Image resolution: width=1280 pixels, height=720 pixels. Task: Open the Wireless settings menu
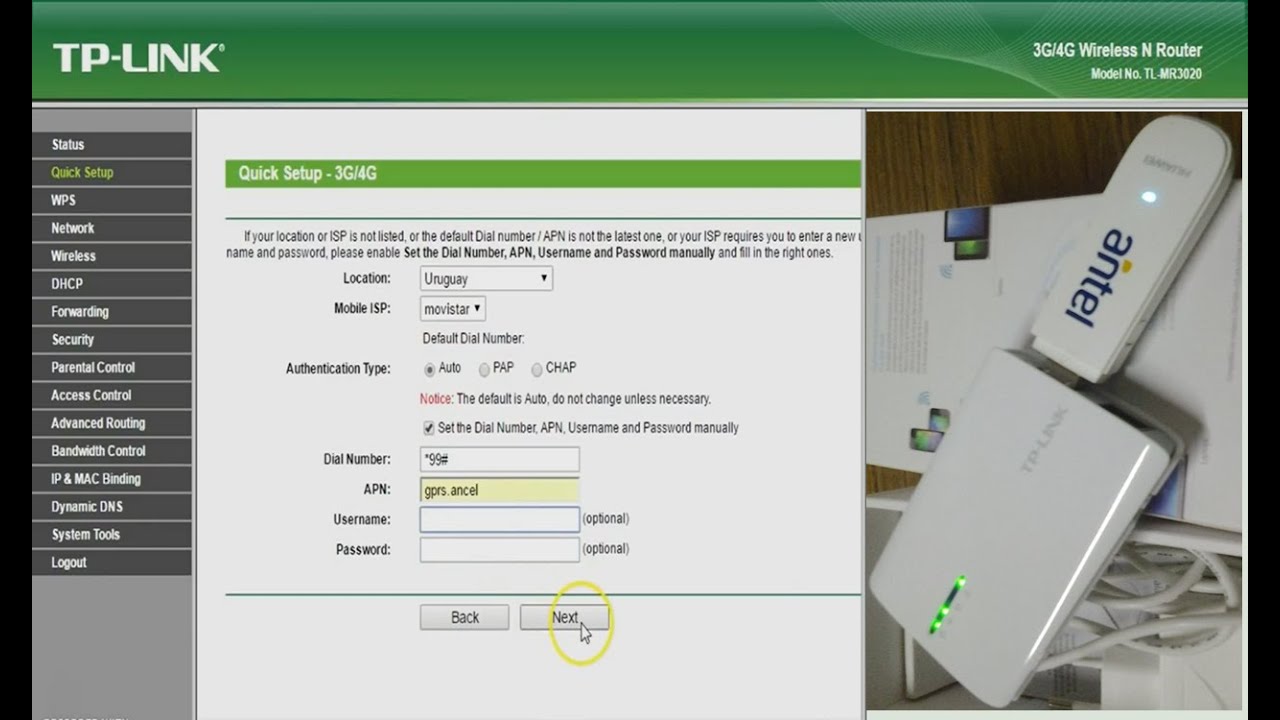pyautogui.click(x=111, y=256)
